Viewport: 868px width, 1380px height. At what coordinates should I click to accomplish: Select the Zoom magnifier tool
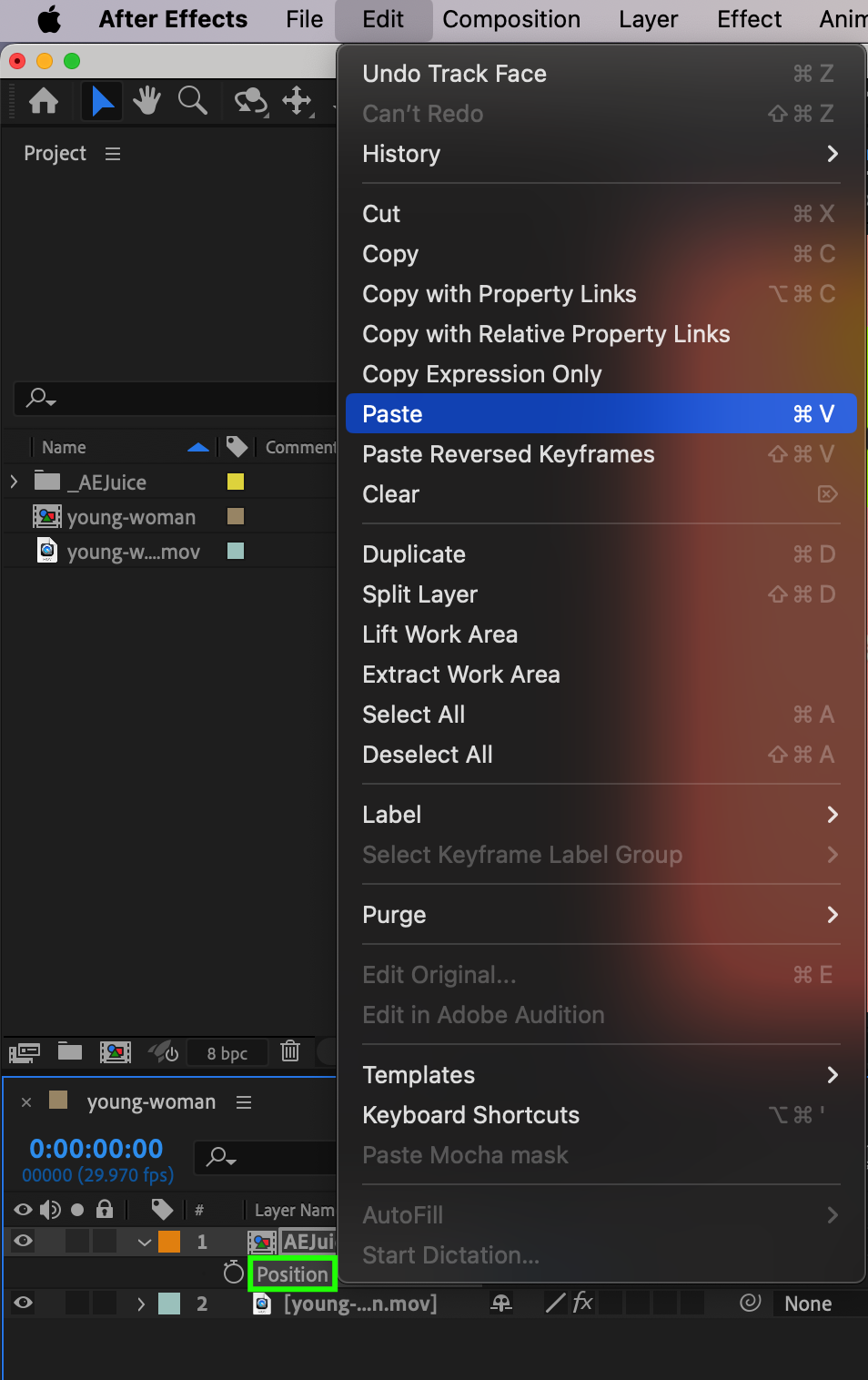tap(192, 100)
